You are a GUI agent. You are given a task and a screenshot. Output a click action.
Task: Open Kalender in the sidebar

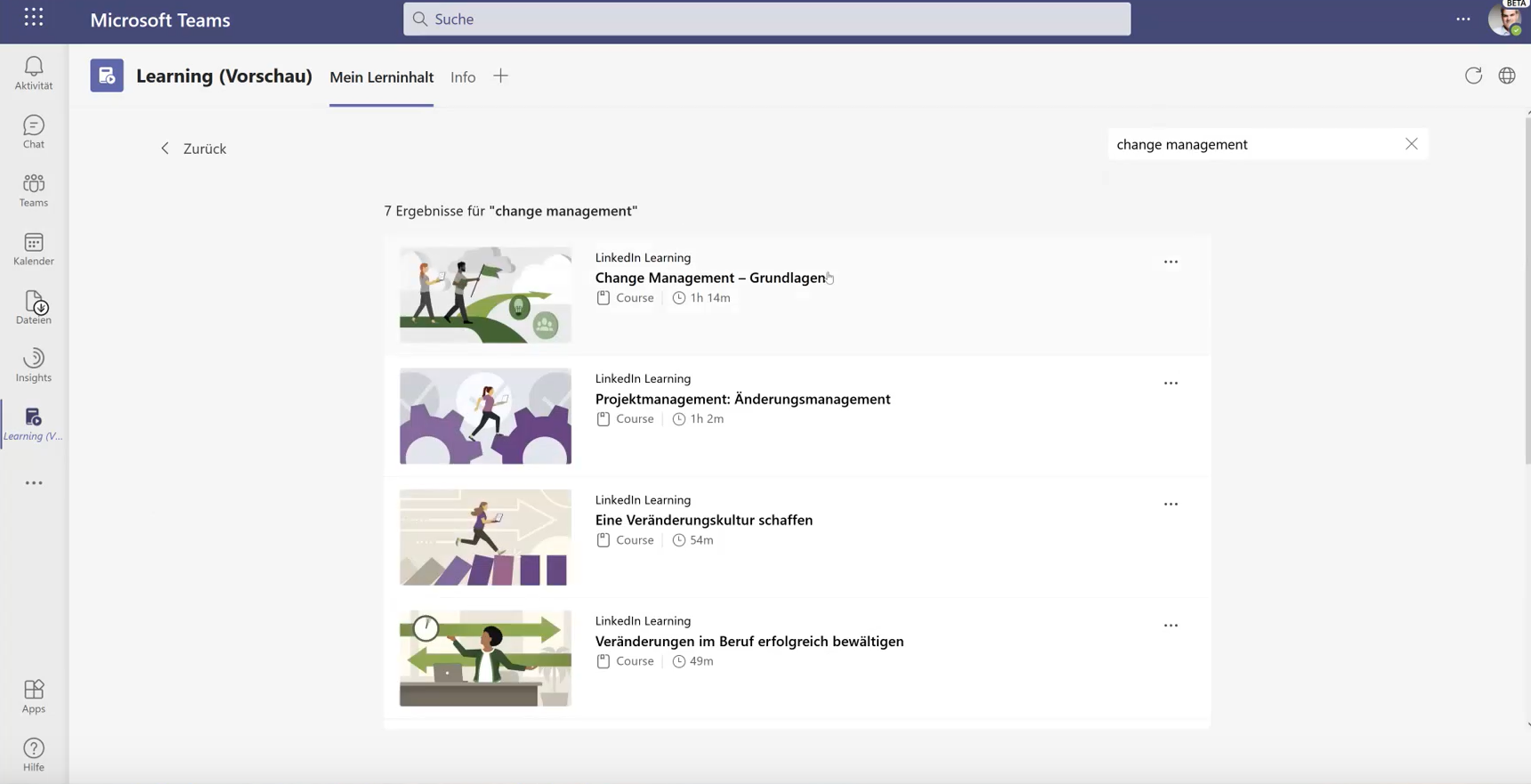tap(34, 249)
